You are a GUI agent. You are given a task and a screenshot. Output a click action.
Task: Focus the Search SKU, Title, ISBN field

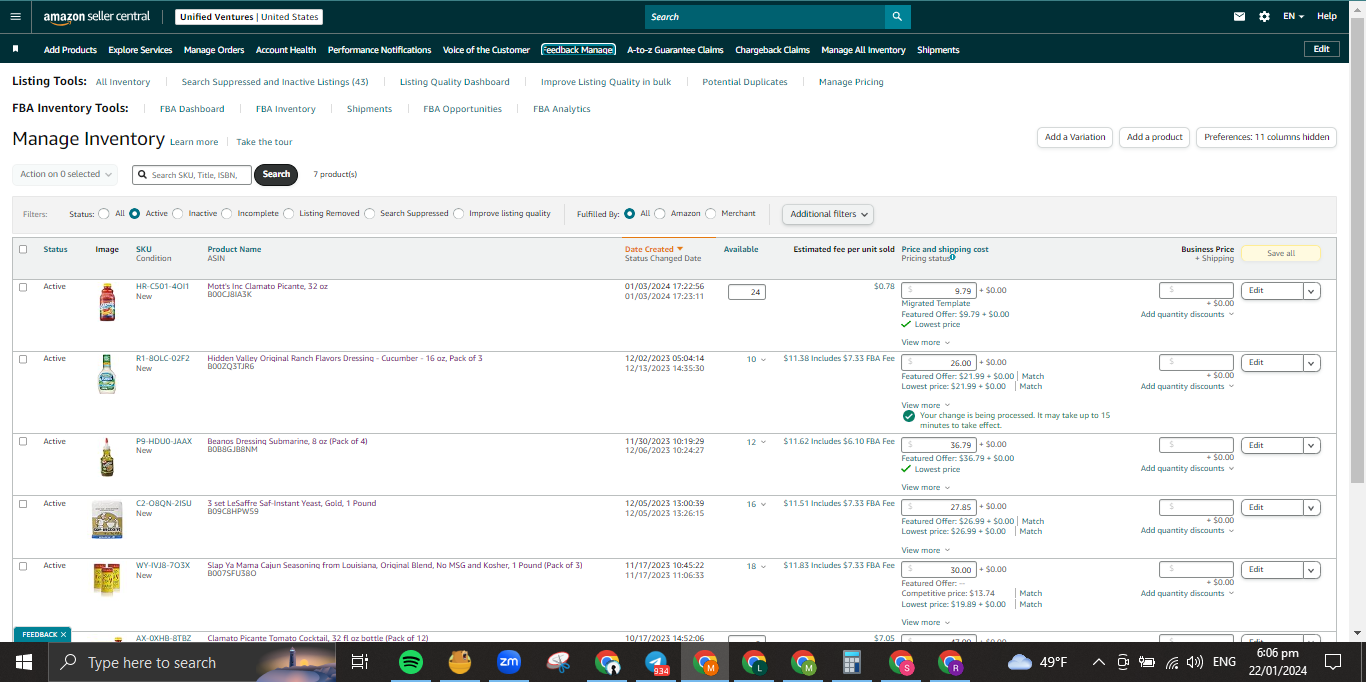point(192,175)
